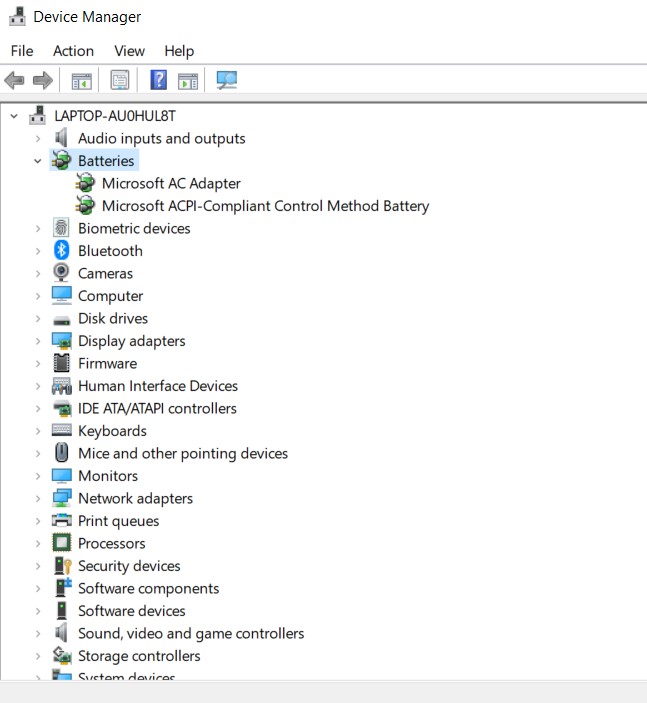Viewport: 647px width, 703px height.
Task: Click the Firmware chip icon
Action: [61, 363]
